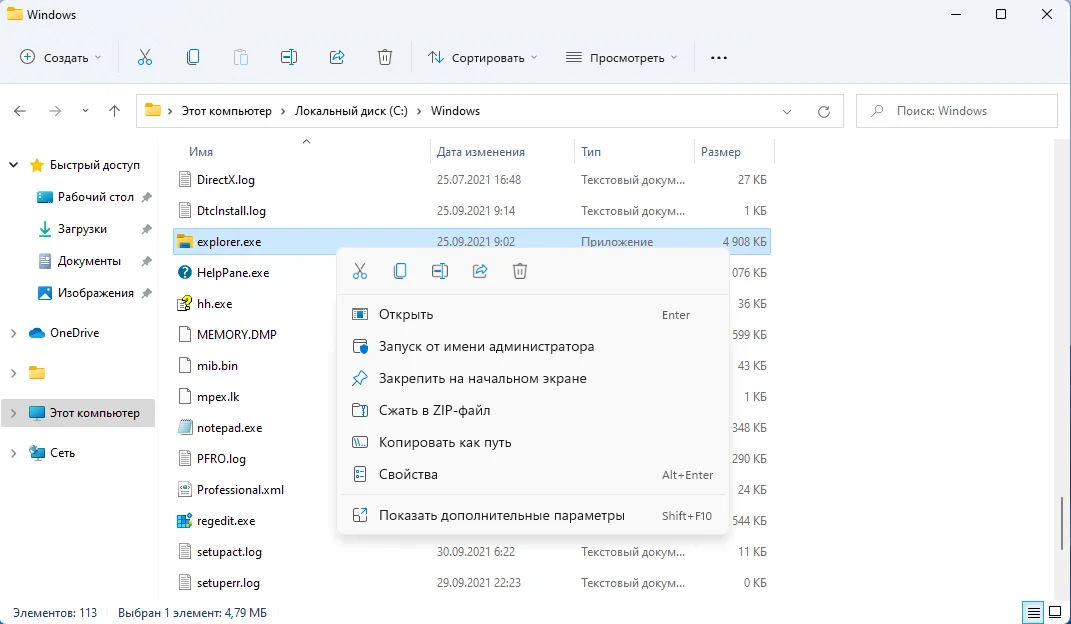
Task: Open the Просмотреть dropdown menu
Action: (621, 57)
